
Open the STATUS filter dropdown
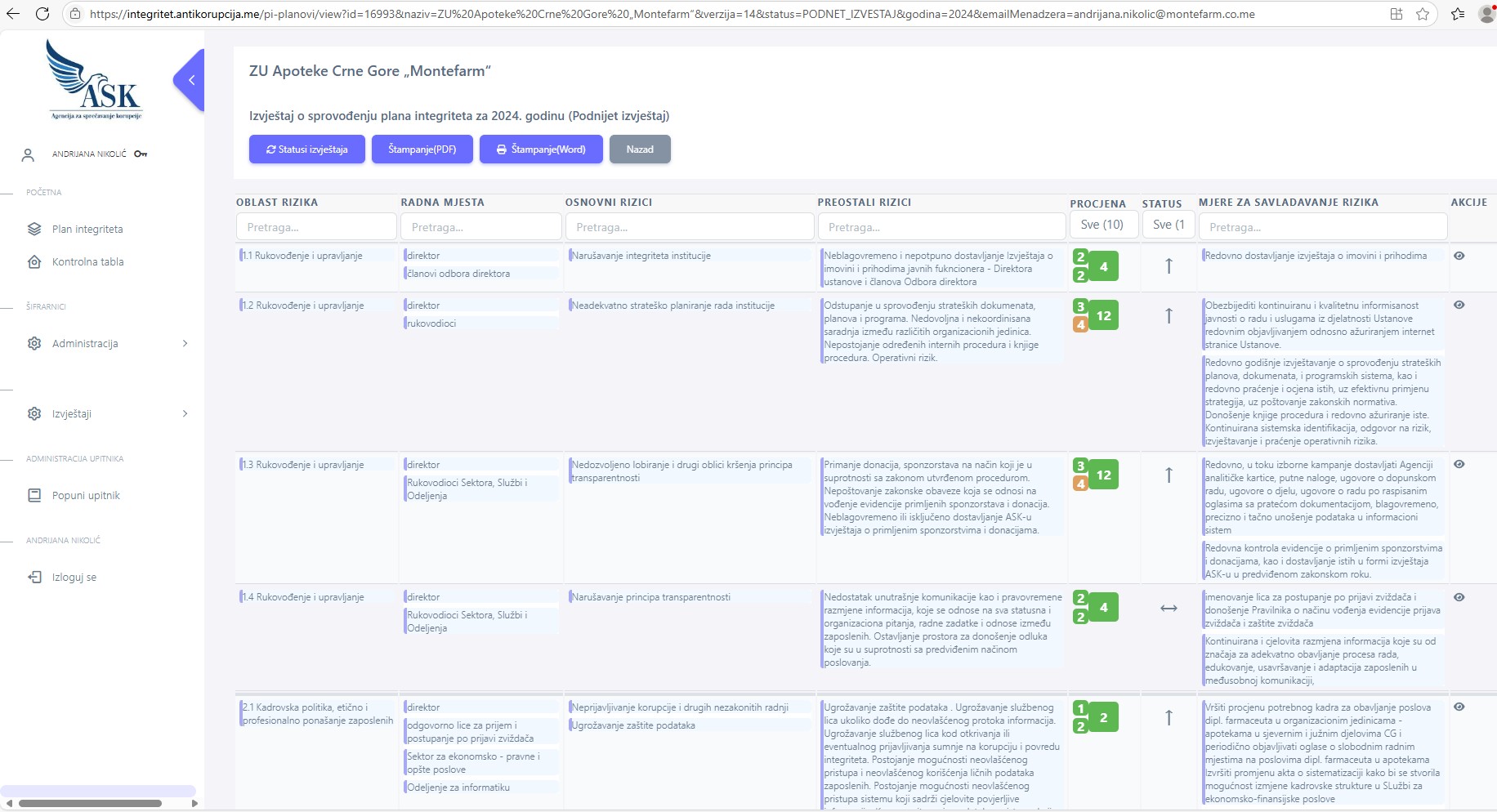pos(1169,225)
